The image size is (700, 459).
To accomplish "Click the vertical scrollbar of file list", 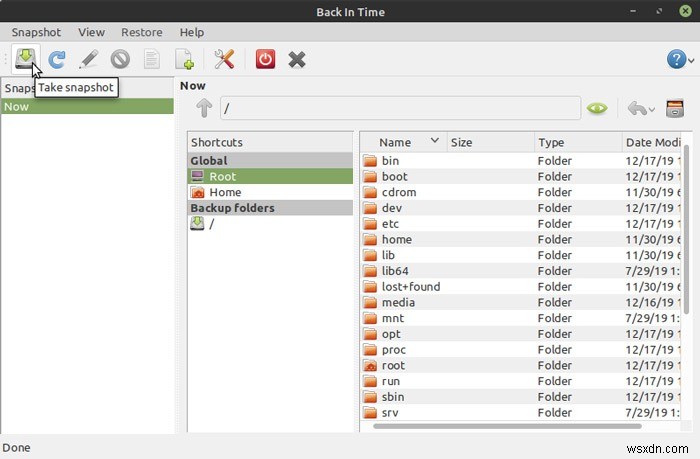I will pyautogui.click(x=687, y=229).
